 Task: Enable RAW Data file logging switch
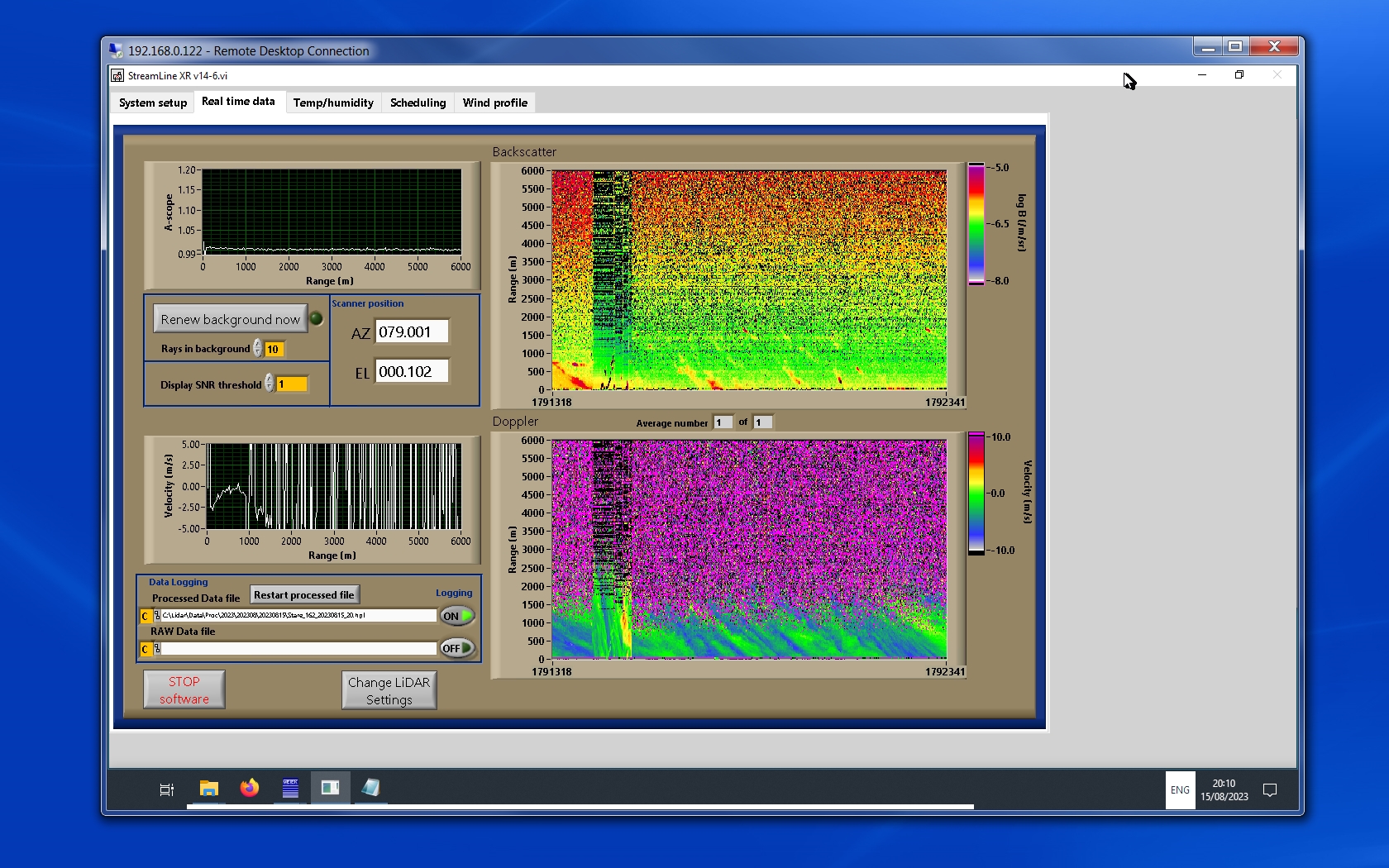click(x=457, y=649)
